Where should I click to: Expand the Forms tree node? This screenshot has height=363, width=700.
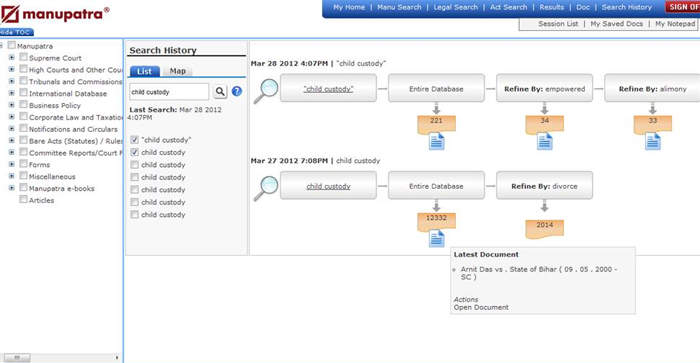(12, 164)
